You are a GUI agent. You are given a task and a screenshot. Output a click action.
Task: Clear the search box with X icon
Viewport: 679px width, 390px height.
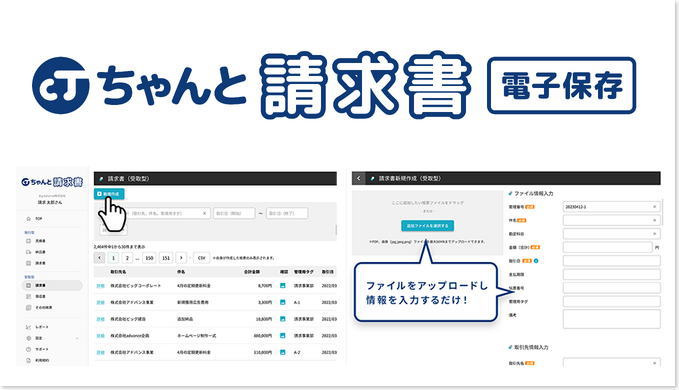tap(205, 213)
